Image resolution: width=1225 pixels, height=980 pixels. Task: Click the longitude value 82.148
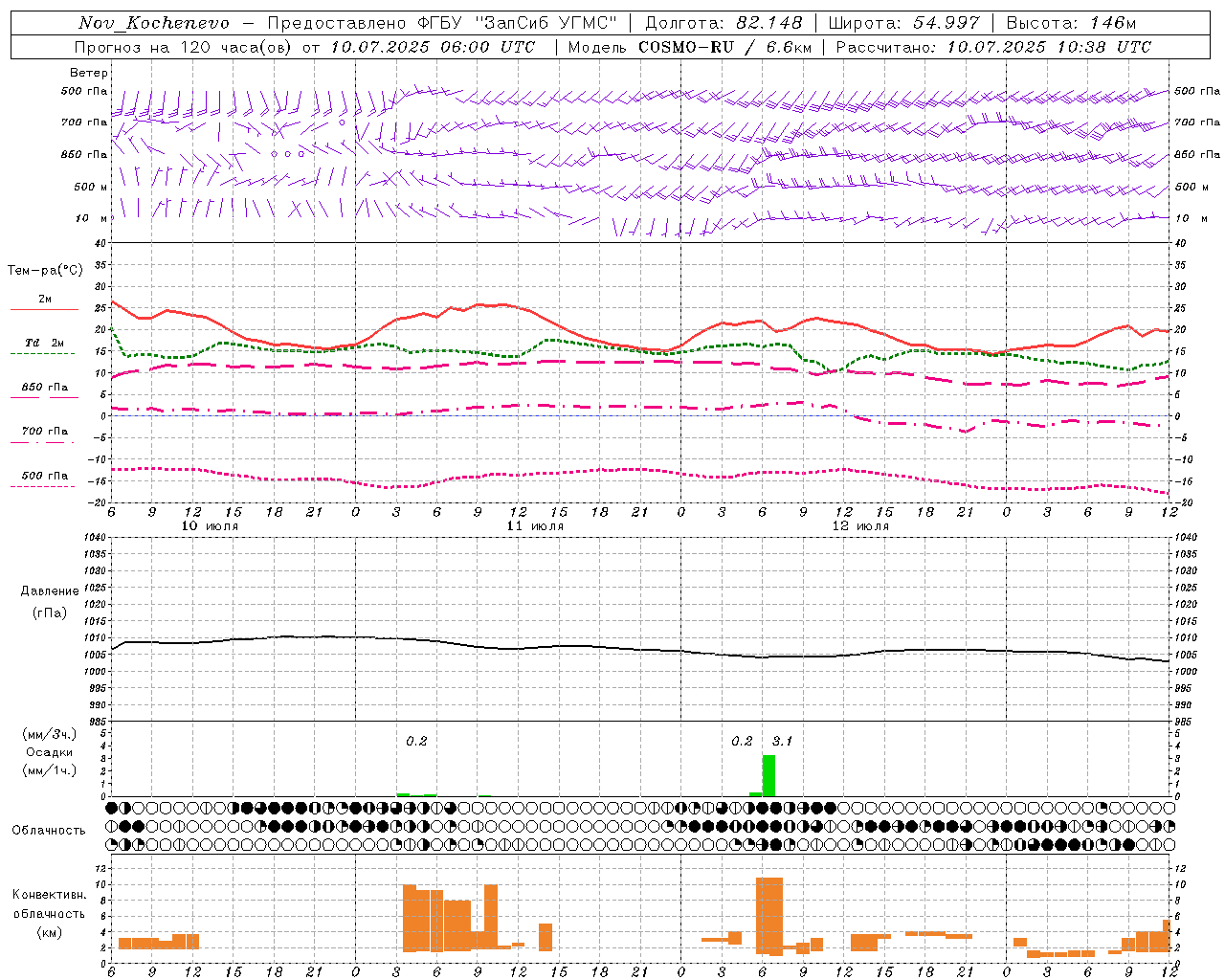pyautogui.click(x=768, y=23)
